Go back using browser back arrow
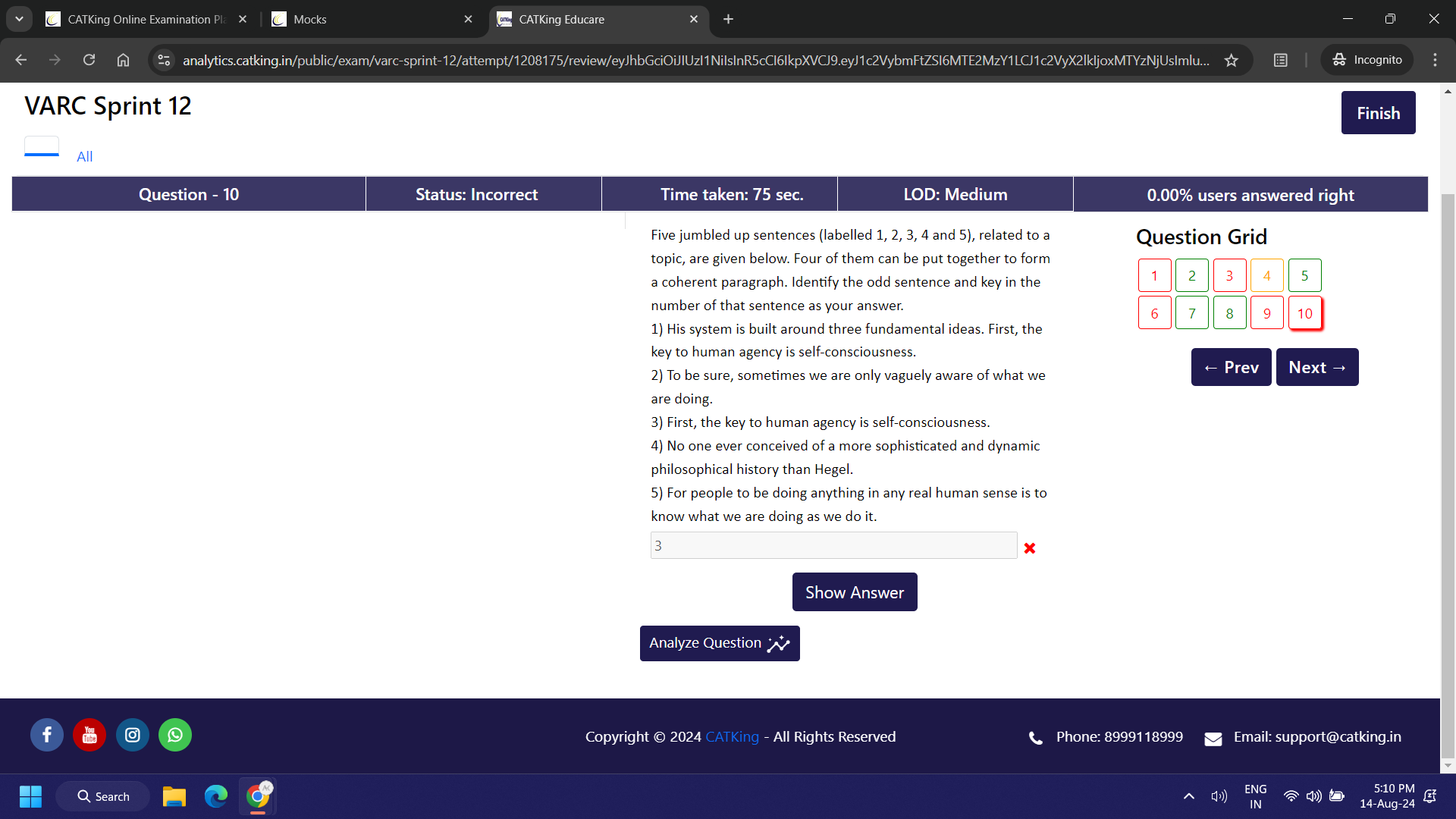Screen dimensions: 1456x819 tap(20, 60)
